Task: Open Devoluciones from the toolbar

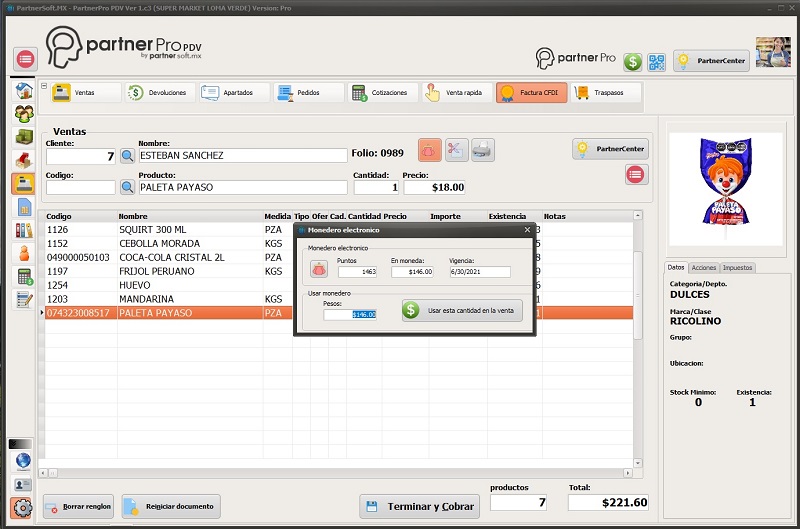Action: 160,93
